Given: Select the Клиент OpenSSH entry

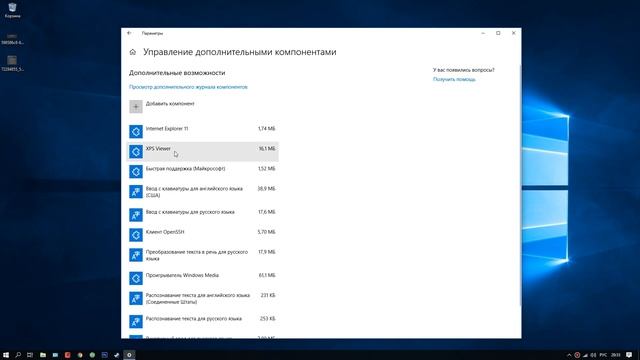Looking at the screenshot, I should [203, 235].
